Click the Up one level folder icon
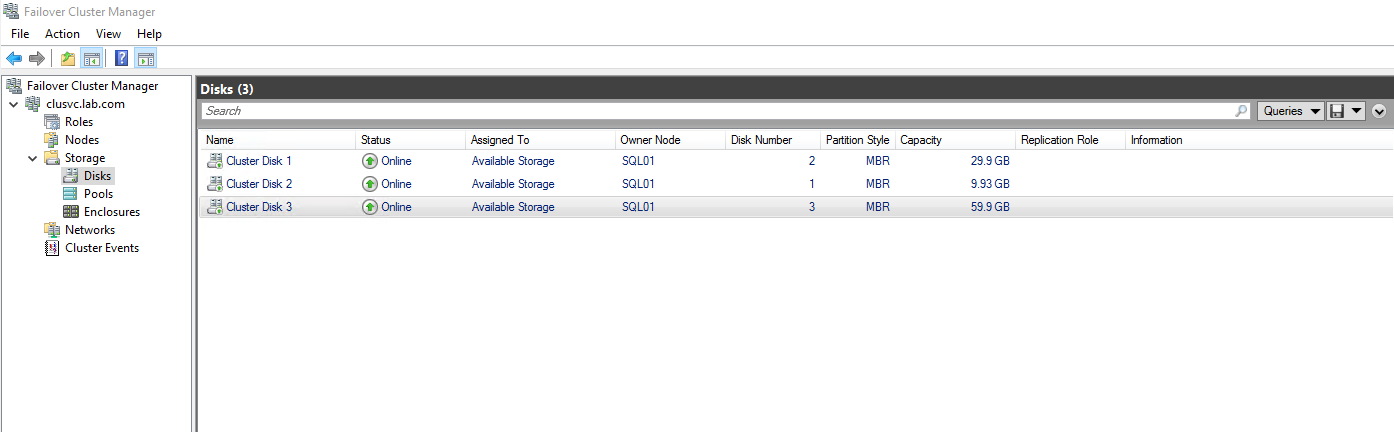This screenshot has width=1394, height=432. pos(68,58)
